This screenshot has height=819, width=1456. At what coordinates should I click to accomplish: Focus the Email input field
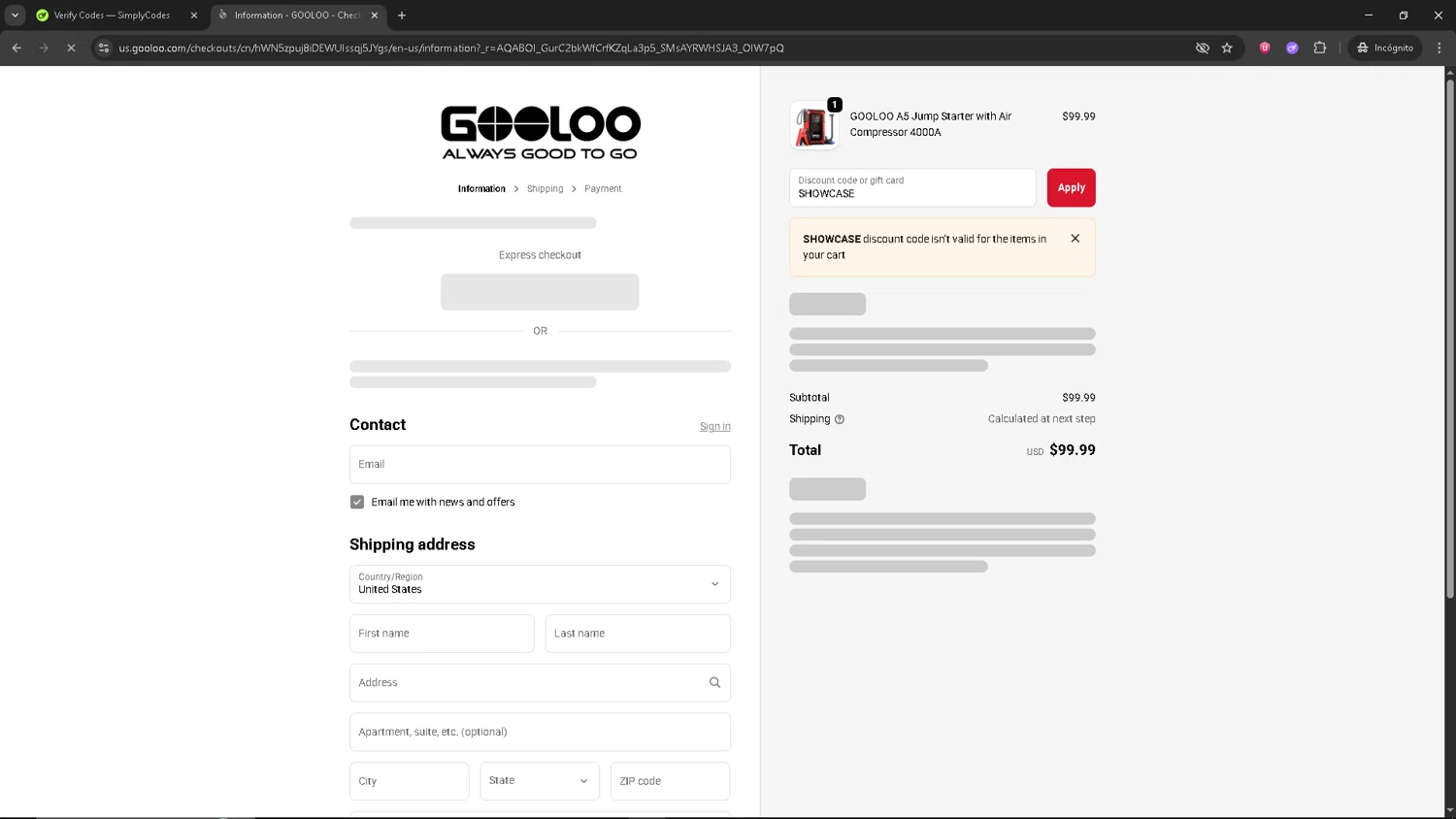540,465
